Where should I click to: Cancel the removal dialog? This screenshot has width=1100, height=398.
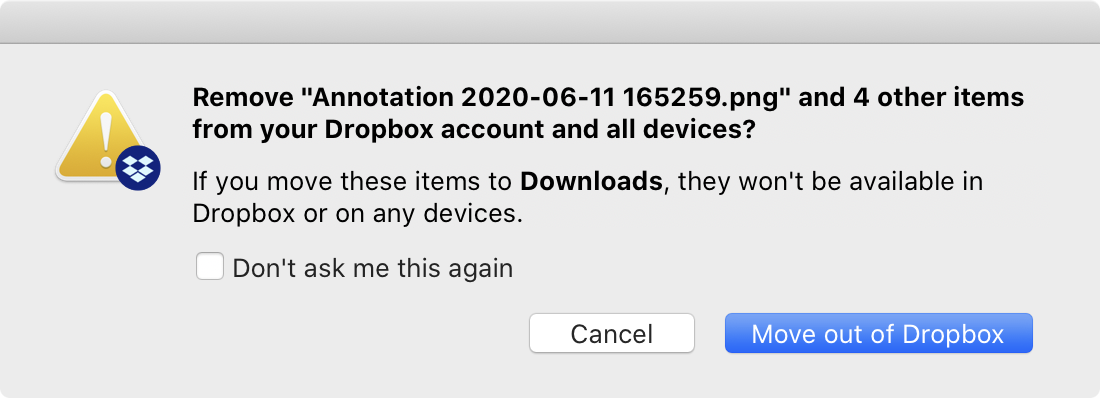tap(612, 333)
